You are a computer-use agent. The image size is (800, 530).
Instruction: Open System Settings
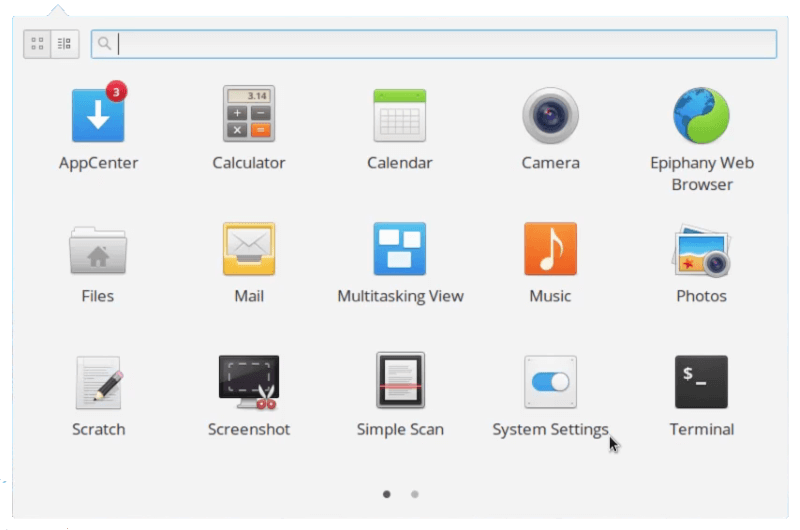pyautogui.click(x=550, y=382)
